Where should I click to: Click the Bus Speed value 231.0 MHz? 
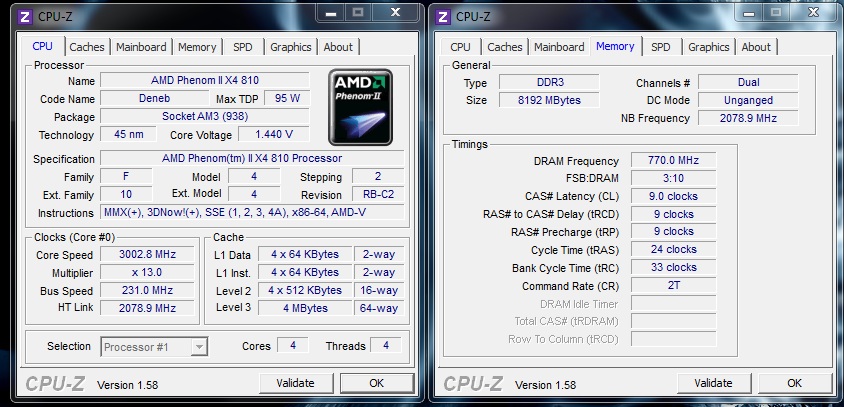(147, 290)
